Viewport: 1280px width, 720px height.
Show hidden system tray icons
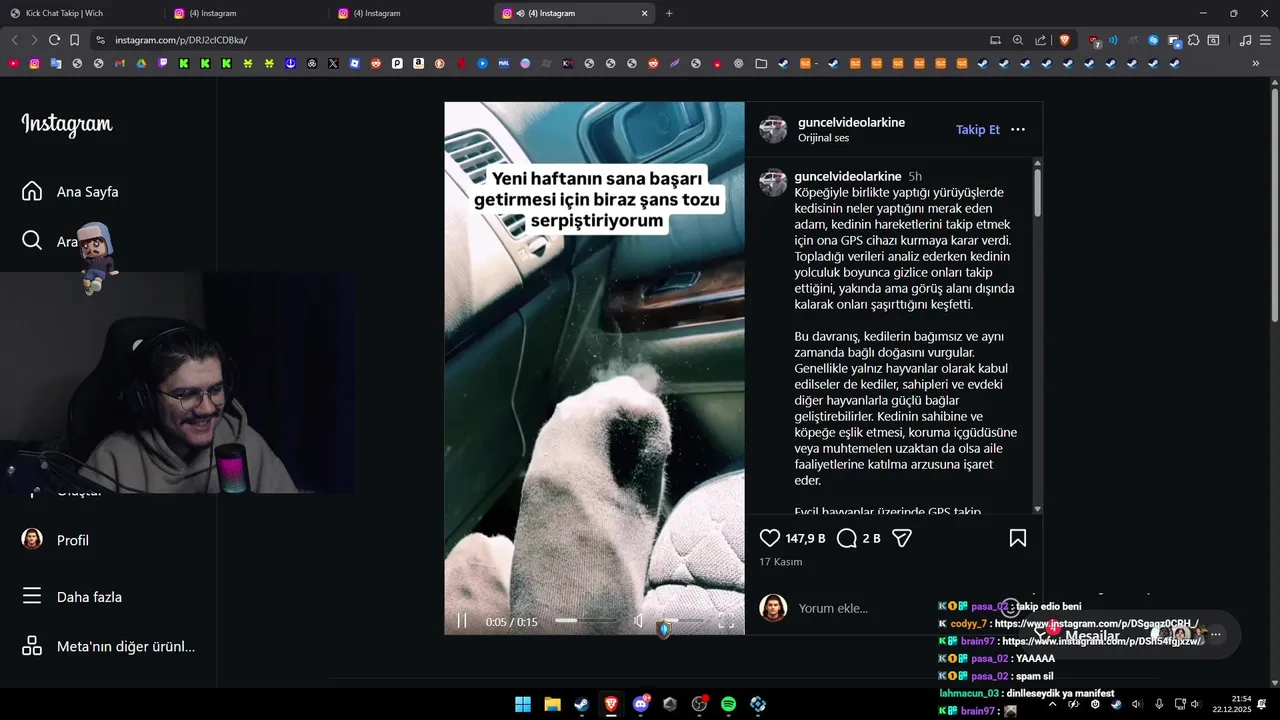click(1052, 704)
